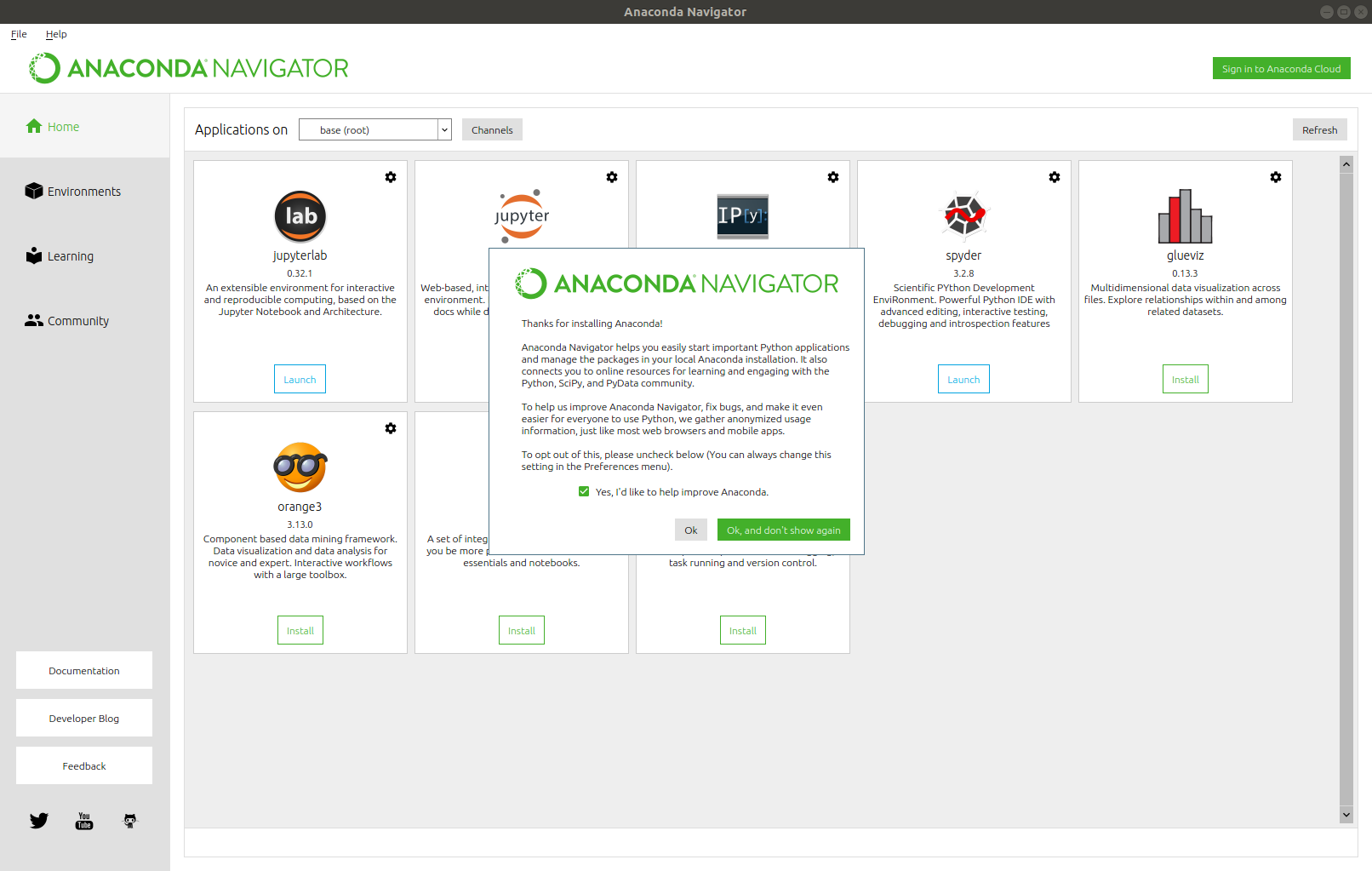1372x871 pixels.
Task: Click the 'Applications on' label
Action: click(241, 129)
